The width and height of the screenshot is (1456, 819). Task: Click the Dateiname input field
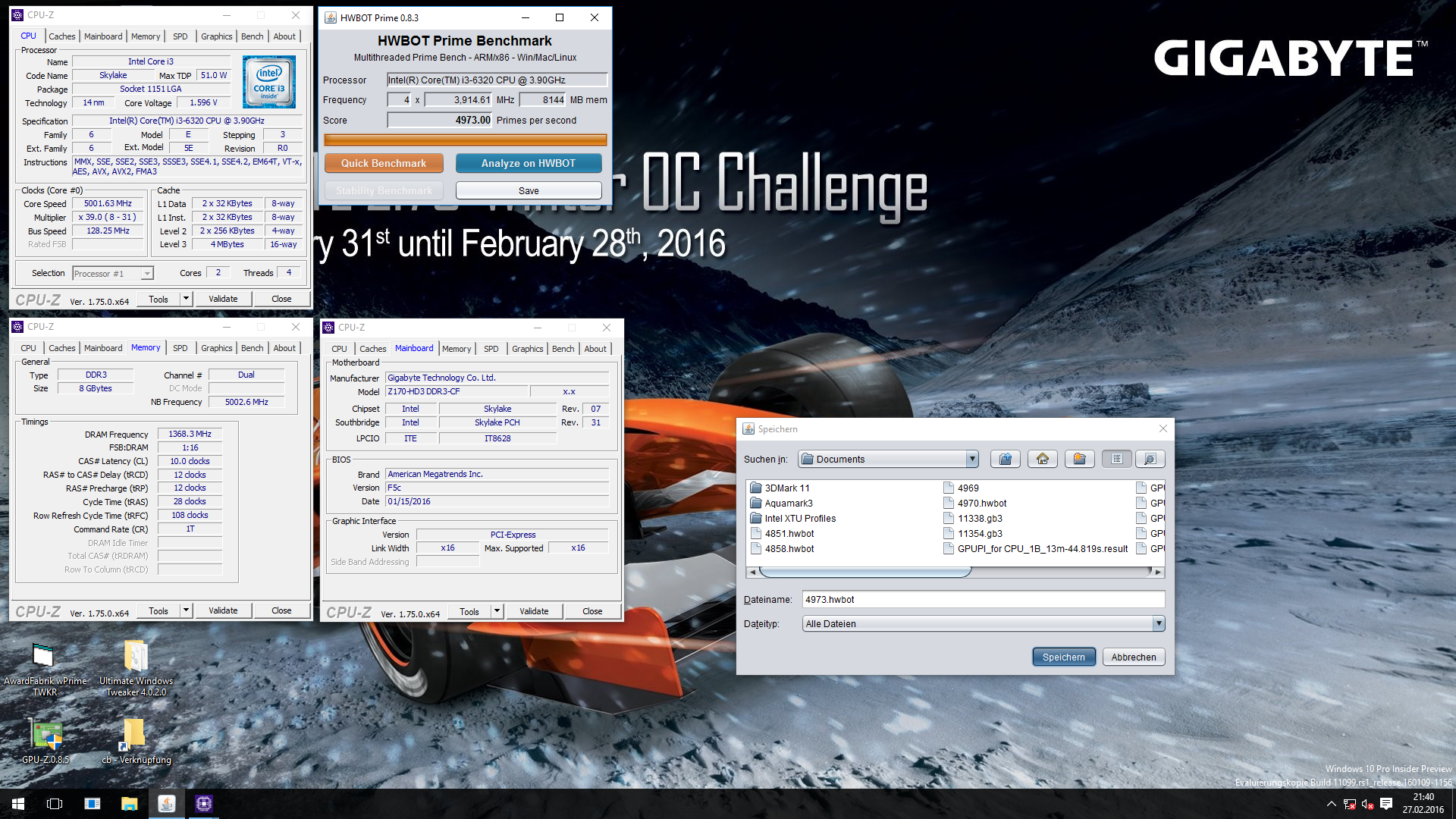[x=983, y=599]
